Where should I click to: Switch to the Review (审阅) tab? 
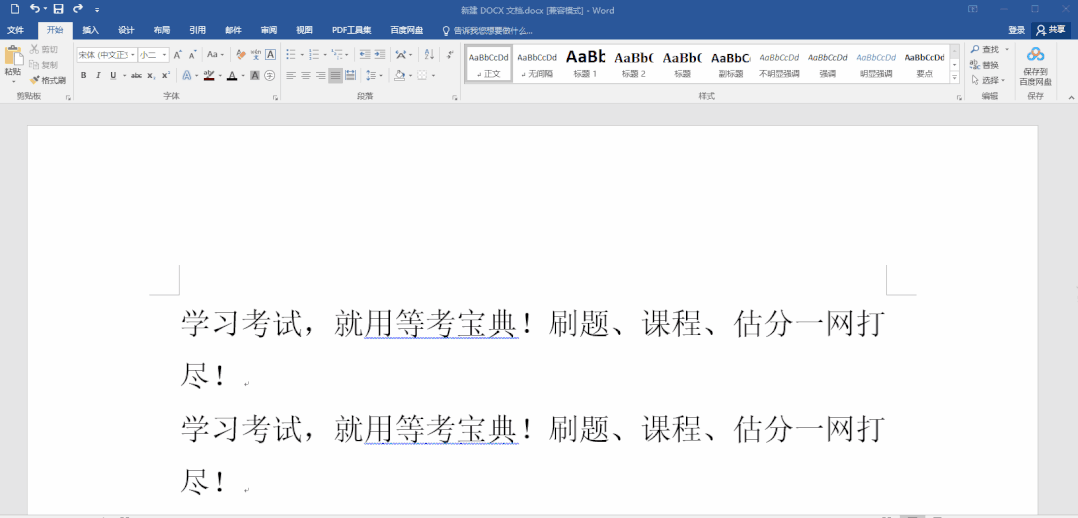[269, 30]
